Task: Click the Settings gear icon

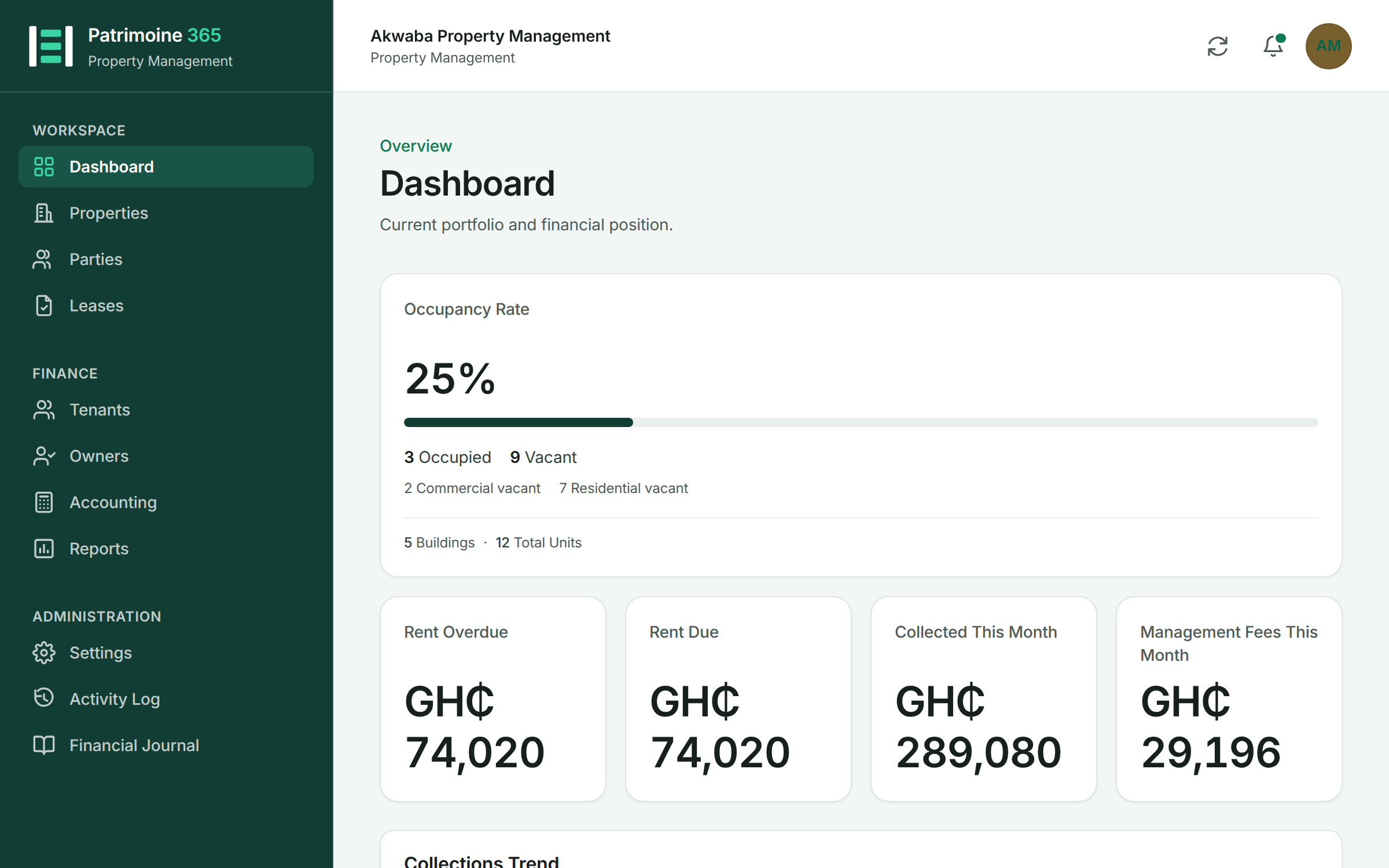Action: point(44,653)
